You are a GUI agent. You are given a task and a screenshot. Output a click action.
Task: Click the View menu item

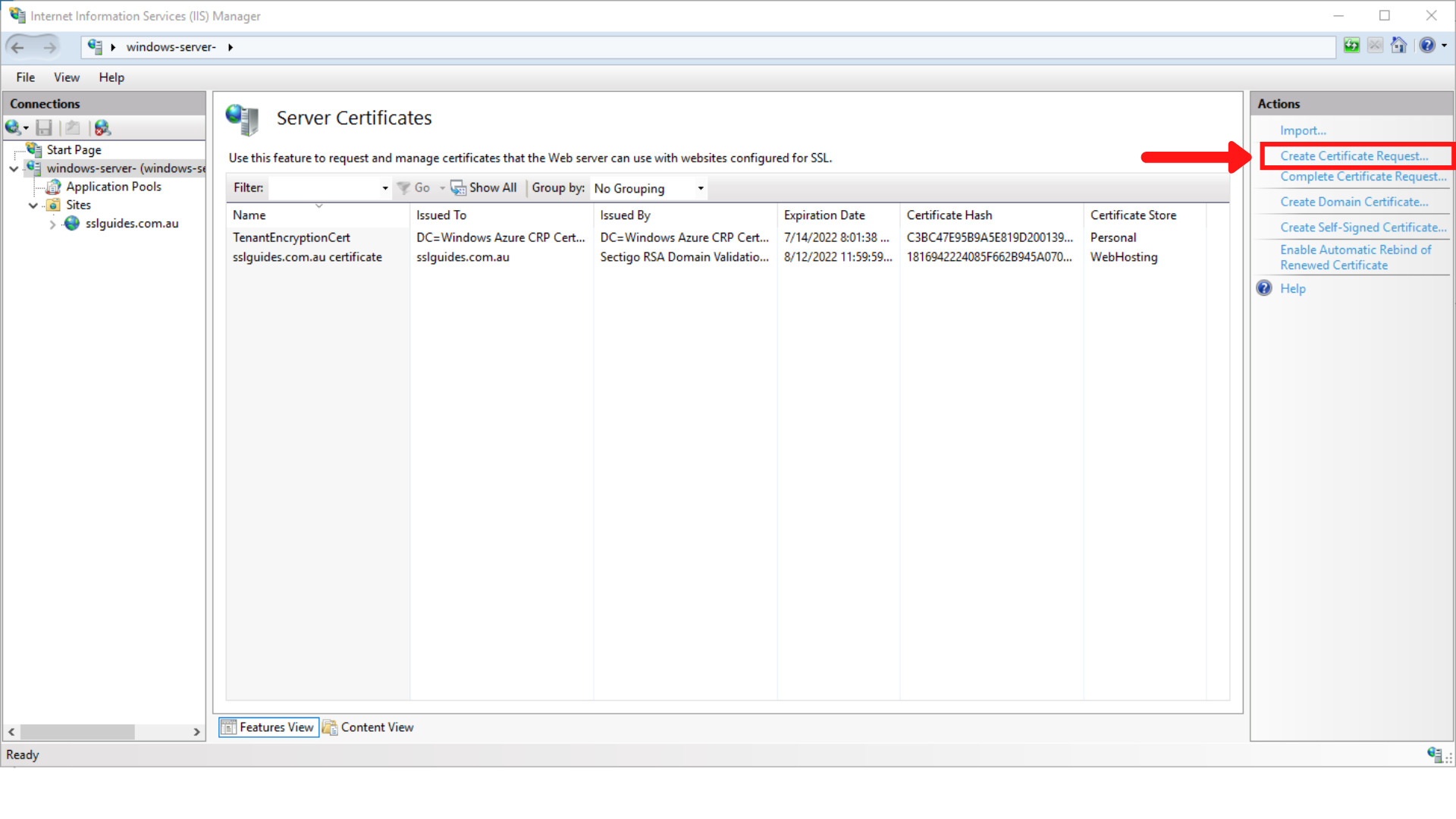point(67,77)
